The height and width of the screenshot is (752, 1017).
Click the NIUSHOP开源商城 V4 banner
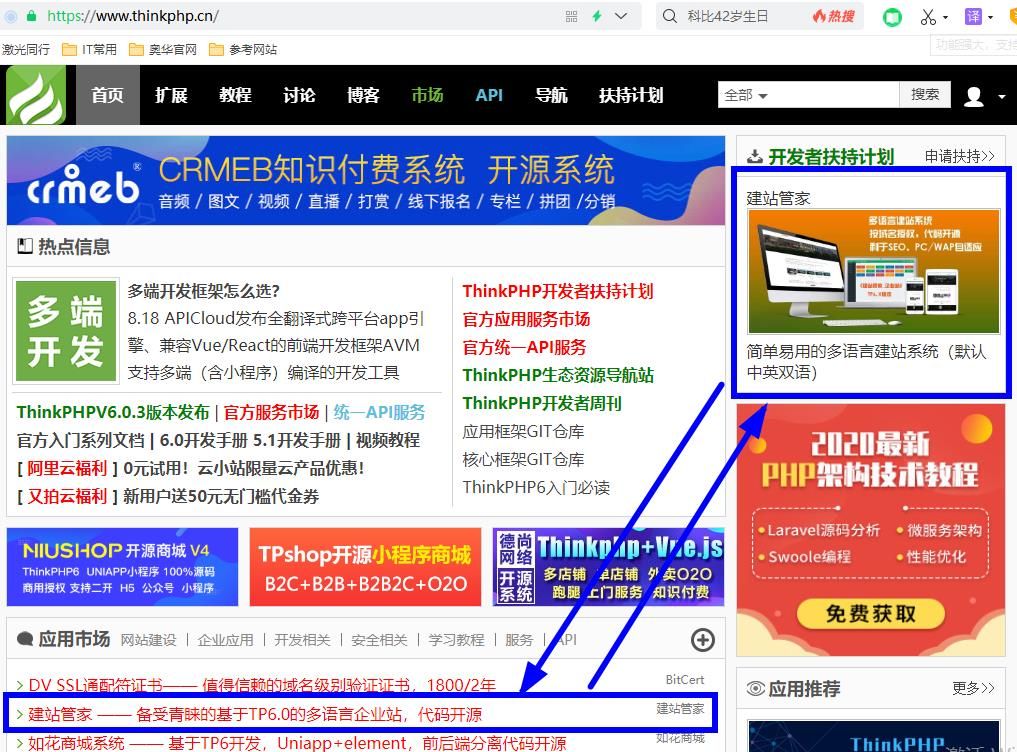tap(123, 566)
